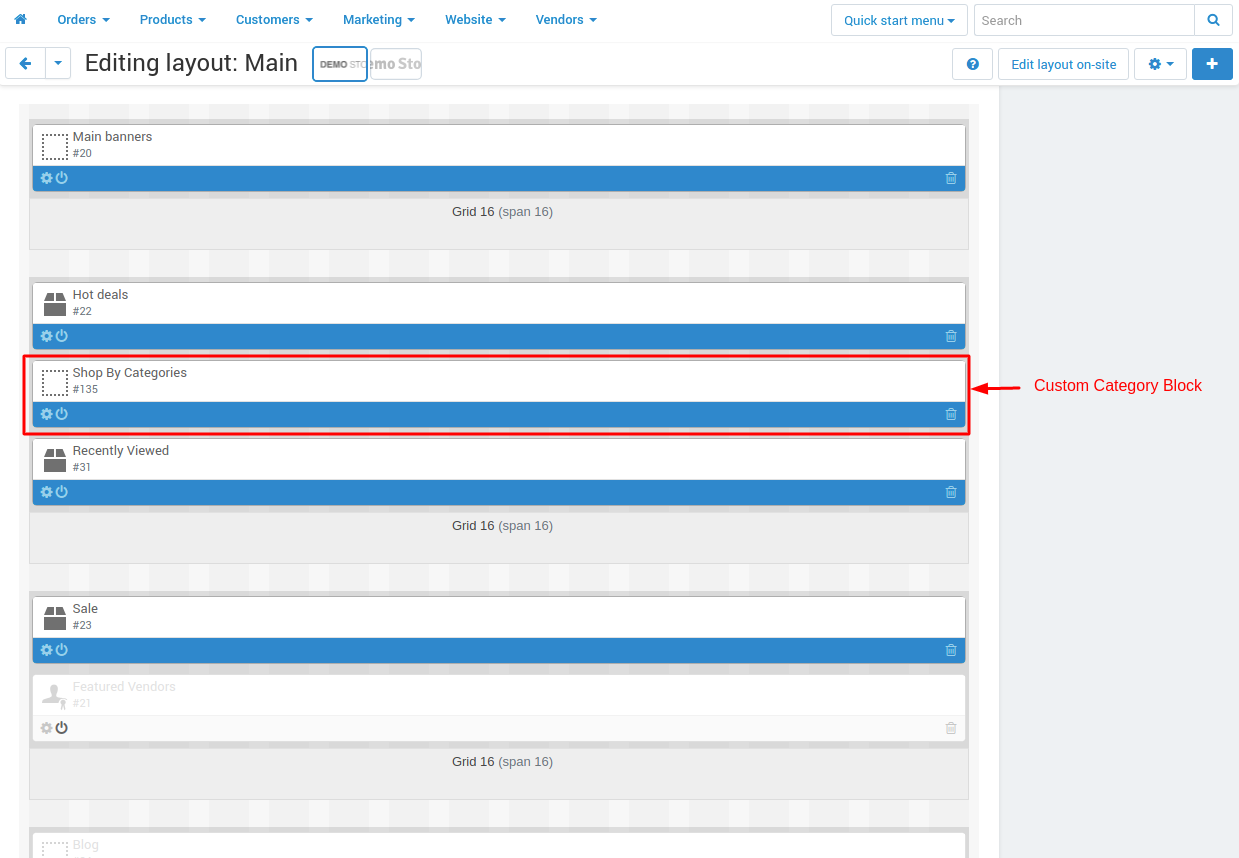
Task: Open settings gear of Featured Vendors block
Action: pos(46,728)
